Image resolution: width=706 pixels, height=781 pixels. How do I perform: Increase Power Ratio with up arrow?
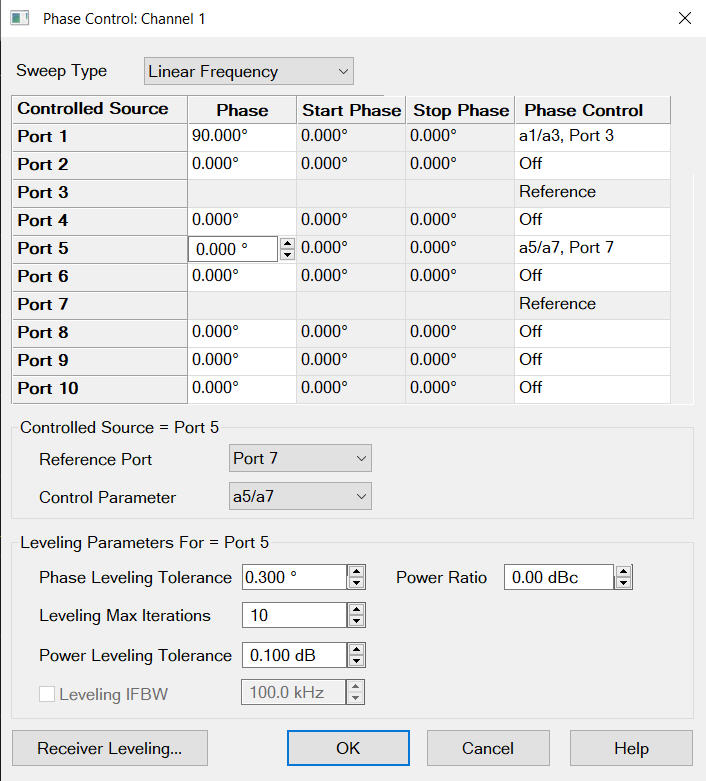pyautogui.click(x=623, y=571)
